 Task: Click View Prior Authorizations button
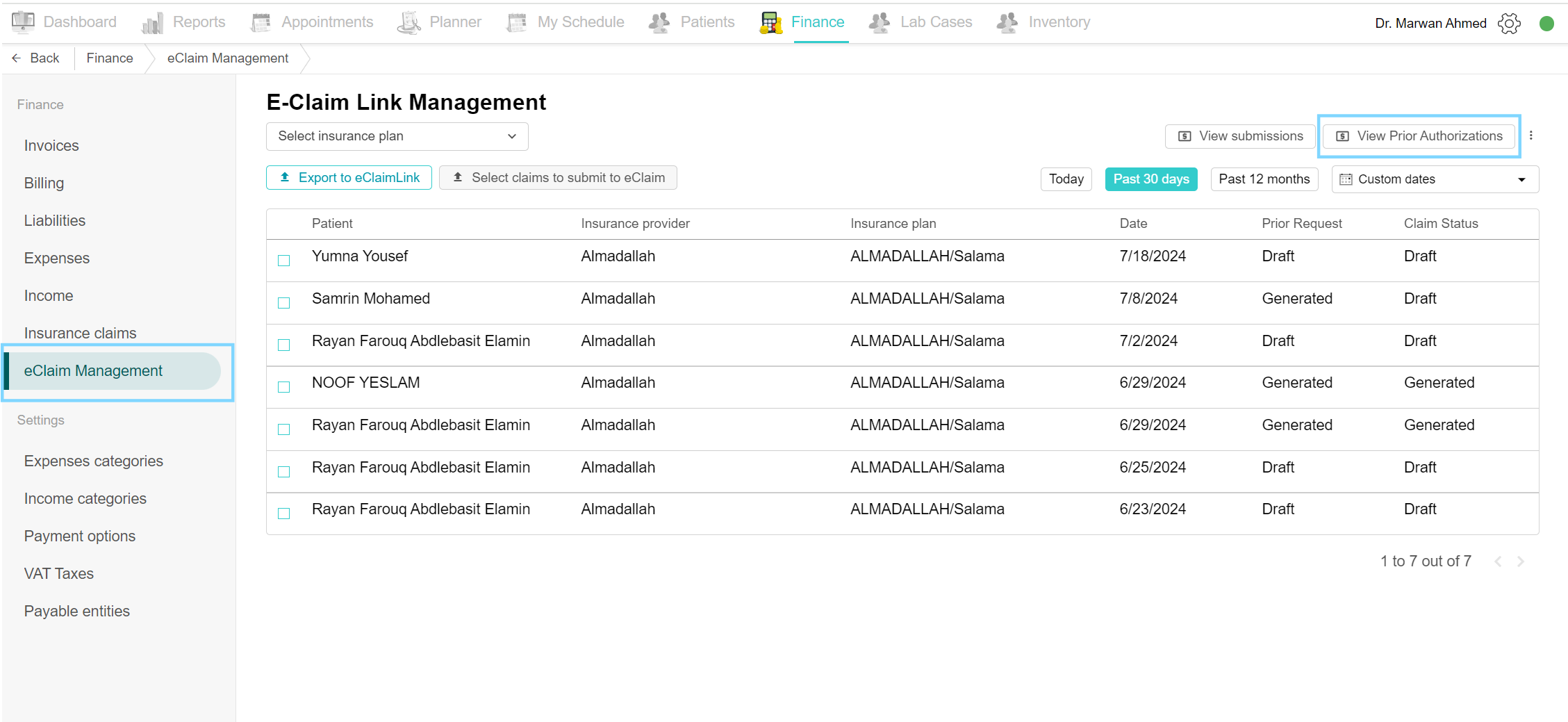[1419, 136]
